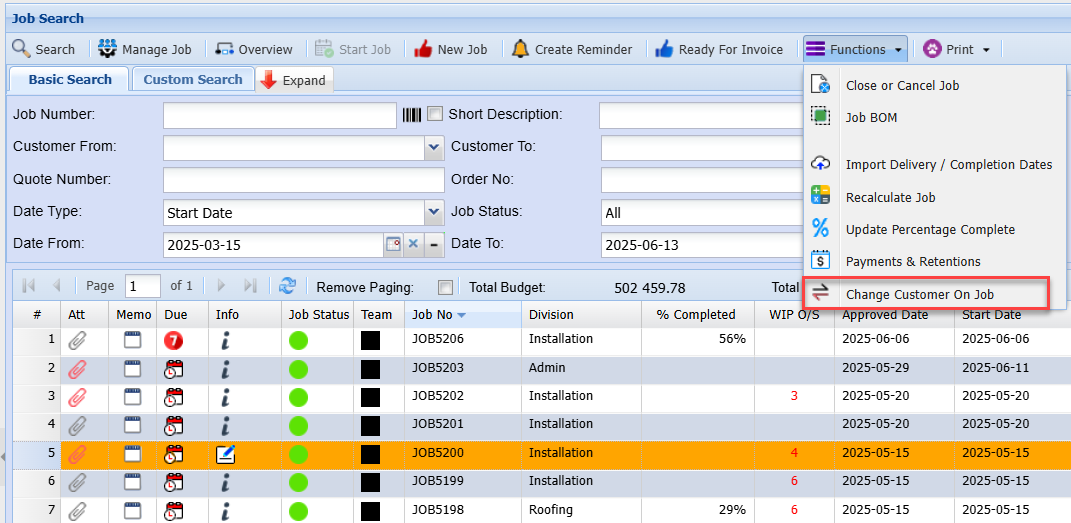Enable the Remove Paging checkbox
This screenshot has height=523, width=1071.
pyautogui.click(x=445, y=288)
